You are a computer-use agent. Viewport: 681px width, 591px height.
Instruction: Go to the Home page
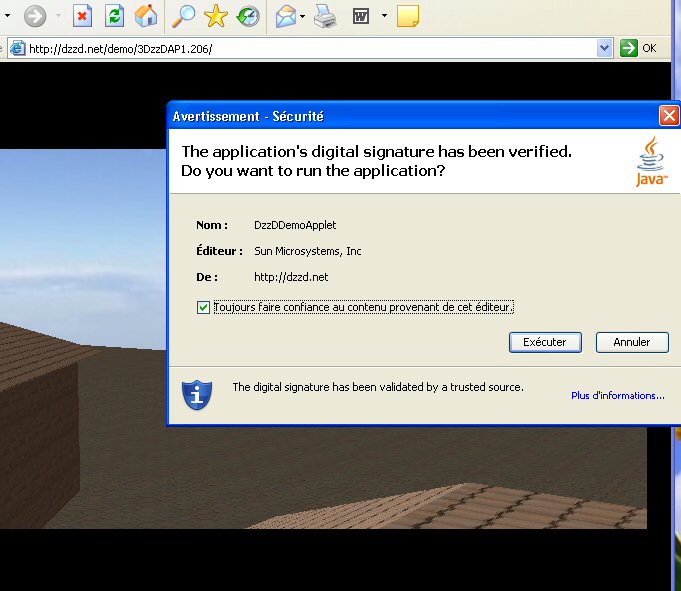146,16
